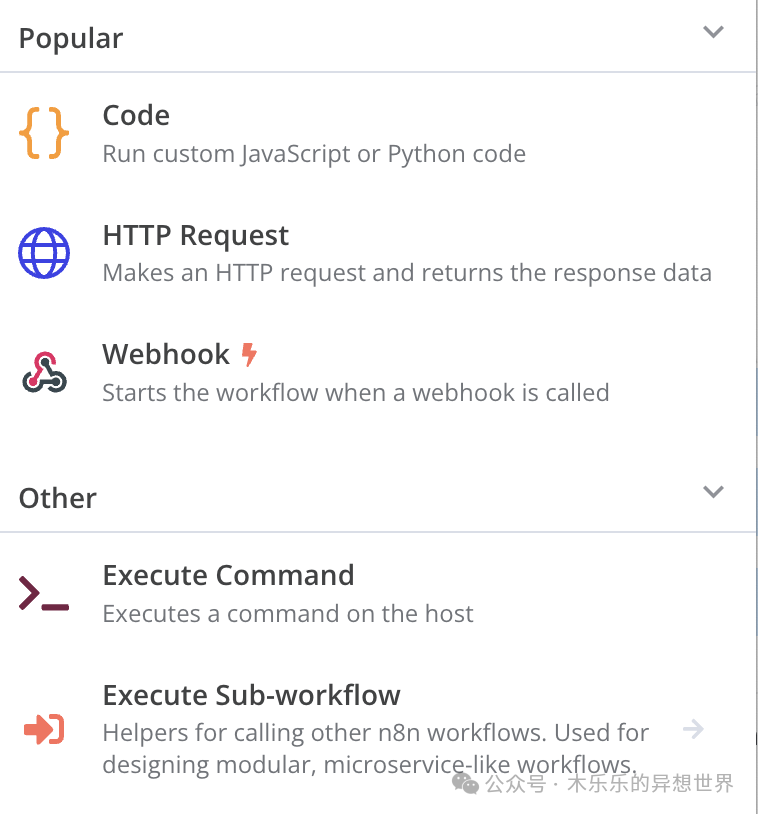Click 'Starts the workflow when a webhook' description
758x814 pixels.
tap(356, 393)
